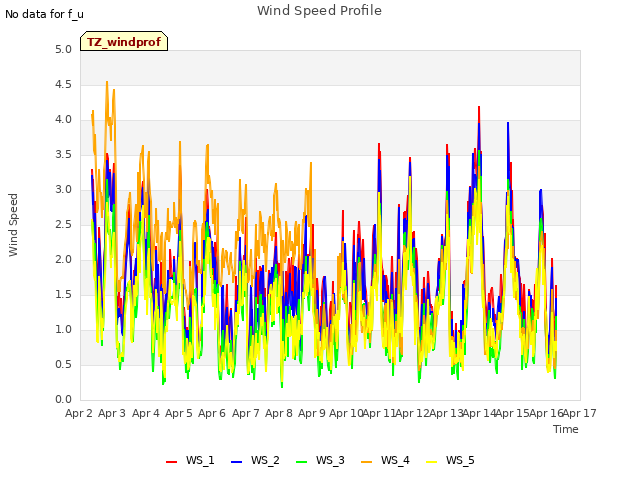The width and height of the screenshot is (640, 480).
Task: Click the green WS_3 legend marker
Action: [302, 462]
